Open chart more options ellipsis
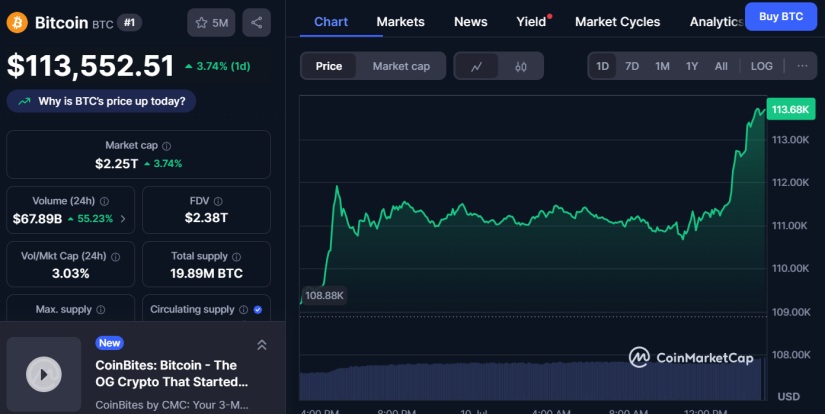 click(x=802, y=66)
